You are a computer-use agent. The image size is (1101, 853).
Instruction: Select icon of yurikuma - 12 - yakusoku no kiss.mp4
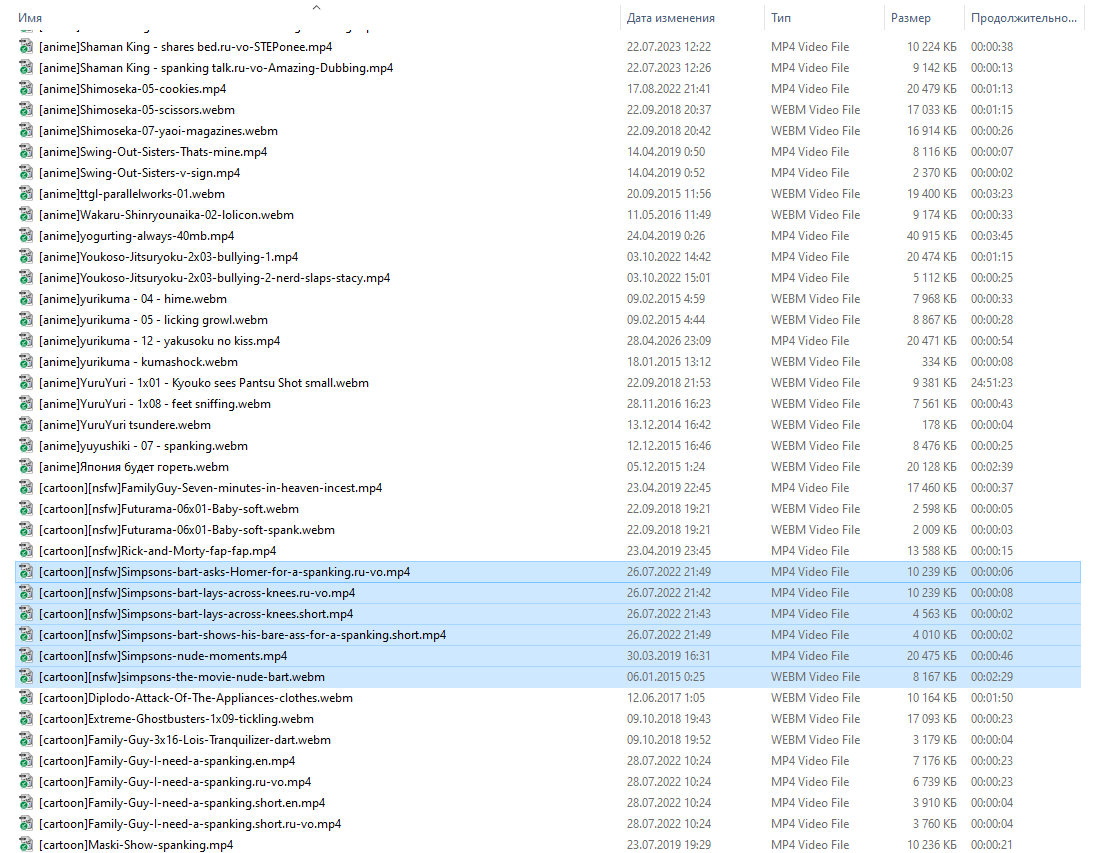(x=26, y=341)
